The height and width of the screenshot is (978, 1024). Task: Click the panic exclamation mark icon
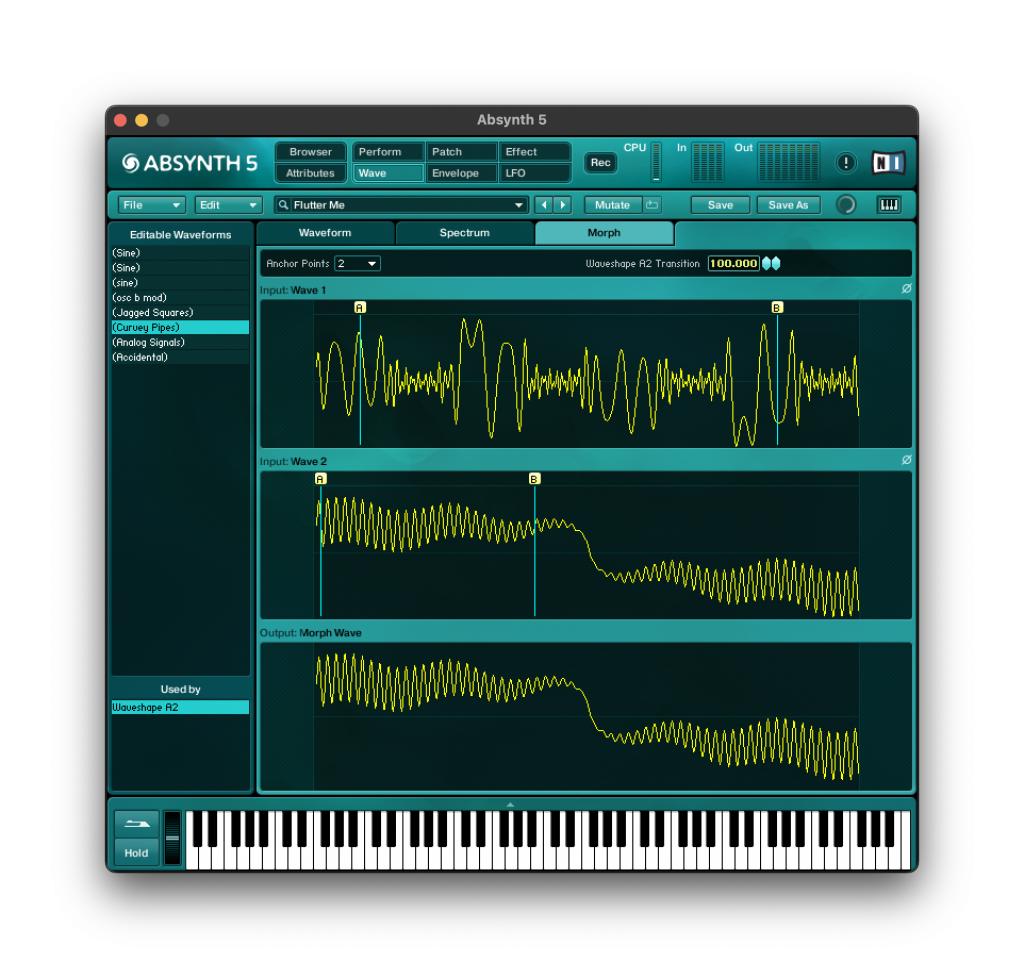[846, 162]
